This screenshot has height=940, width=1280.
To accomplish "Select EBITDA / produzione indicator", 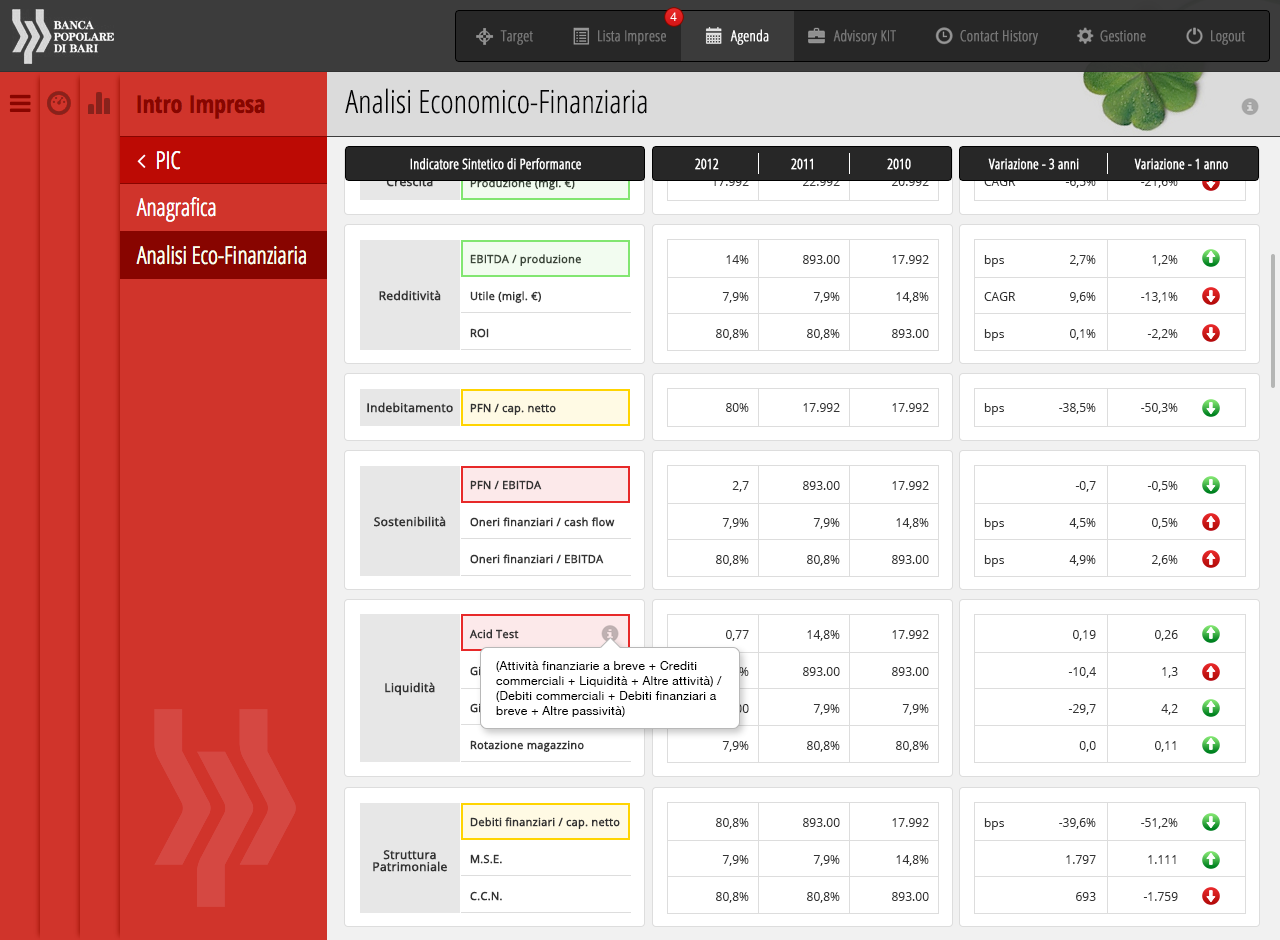I will click(545, 259).
